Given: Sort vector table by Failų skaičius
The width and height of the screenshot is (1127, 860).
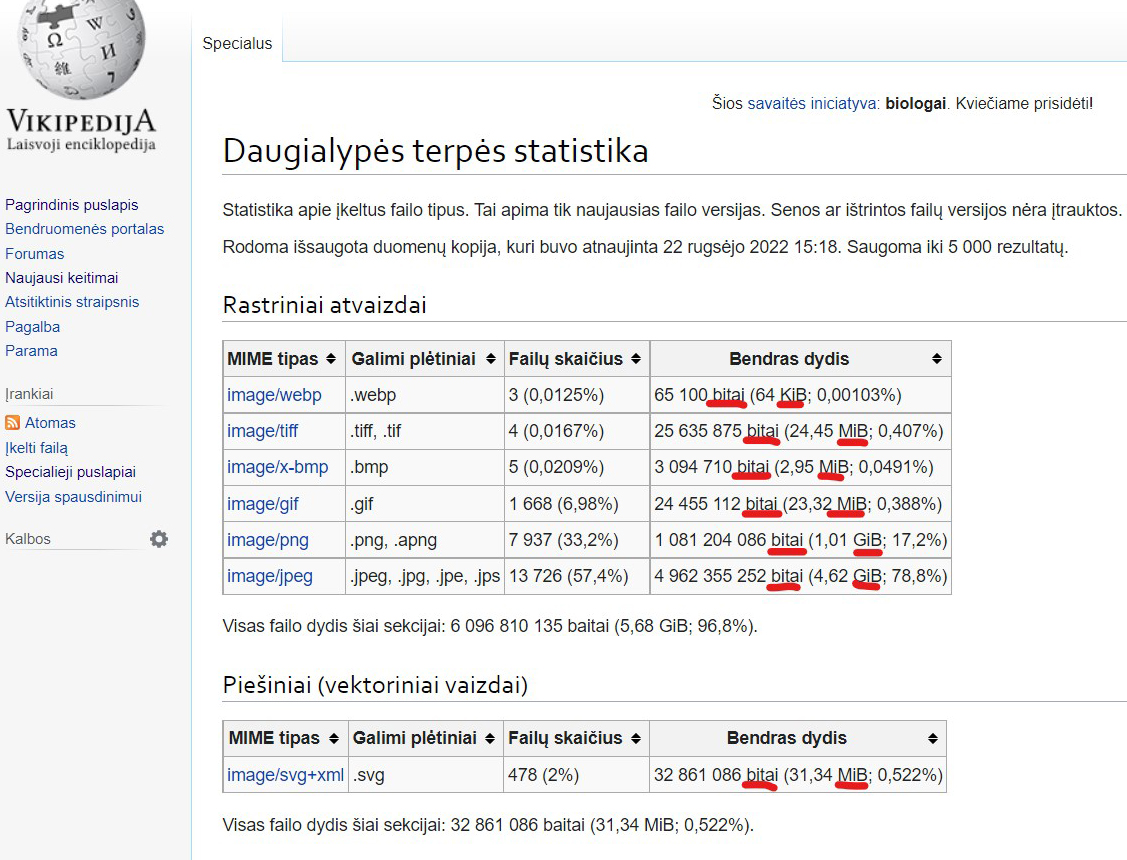Looking at the screenshot, I should (x=637, y=739).
